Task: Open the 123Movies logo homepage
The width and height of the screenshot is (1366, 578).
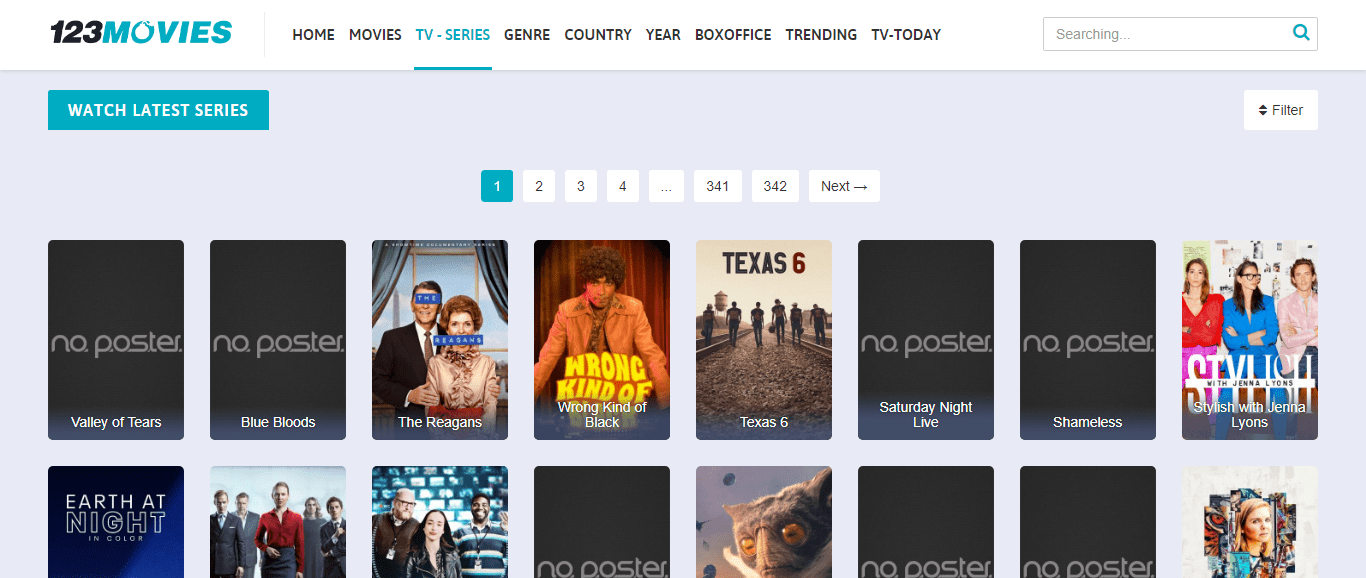Action: point(141,33)
